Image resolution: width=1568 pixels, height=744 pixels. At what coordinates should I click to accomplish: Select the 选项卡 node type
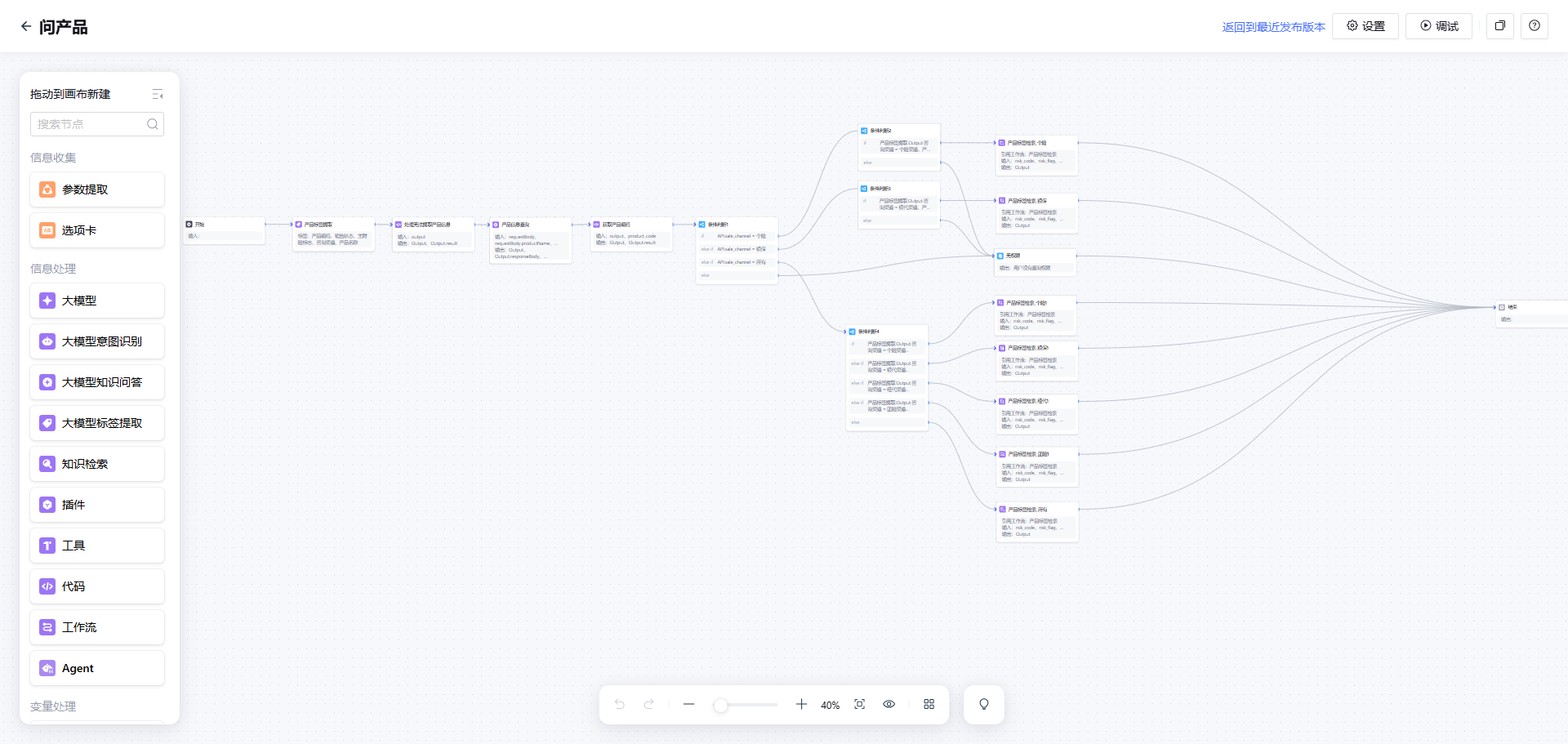(97, 230)
